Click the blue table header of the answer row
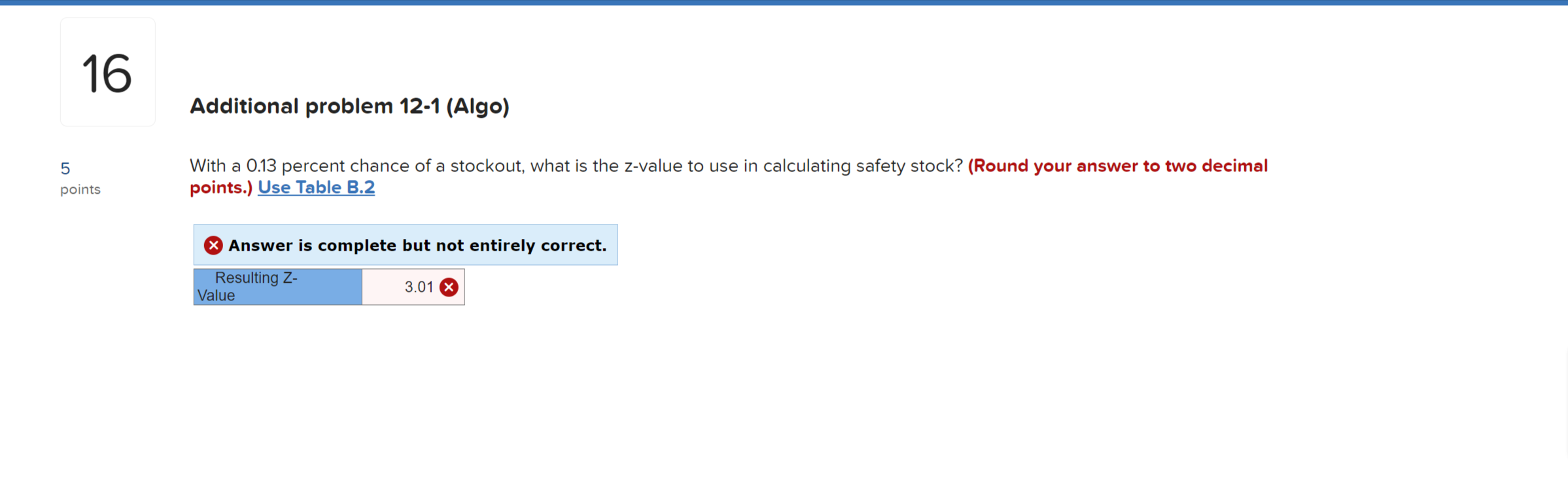Screen dimensions: 1568x485 click(x=277, y=286)
